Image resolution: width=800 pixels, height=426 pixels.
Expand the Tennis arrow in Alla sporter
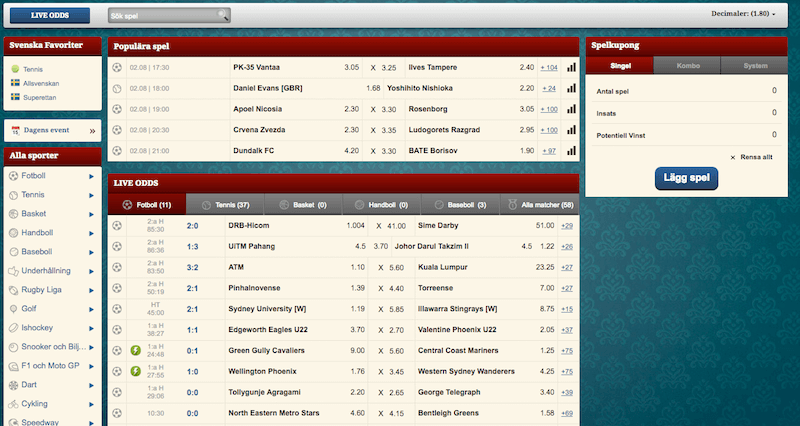pos(91,195)
